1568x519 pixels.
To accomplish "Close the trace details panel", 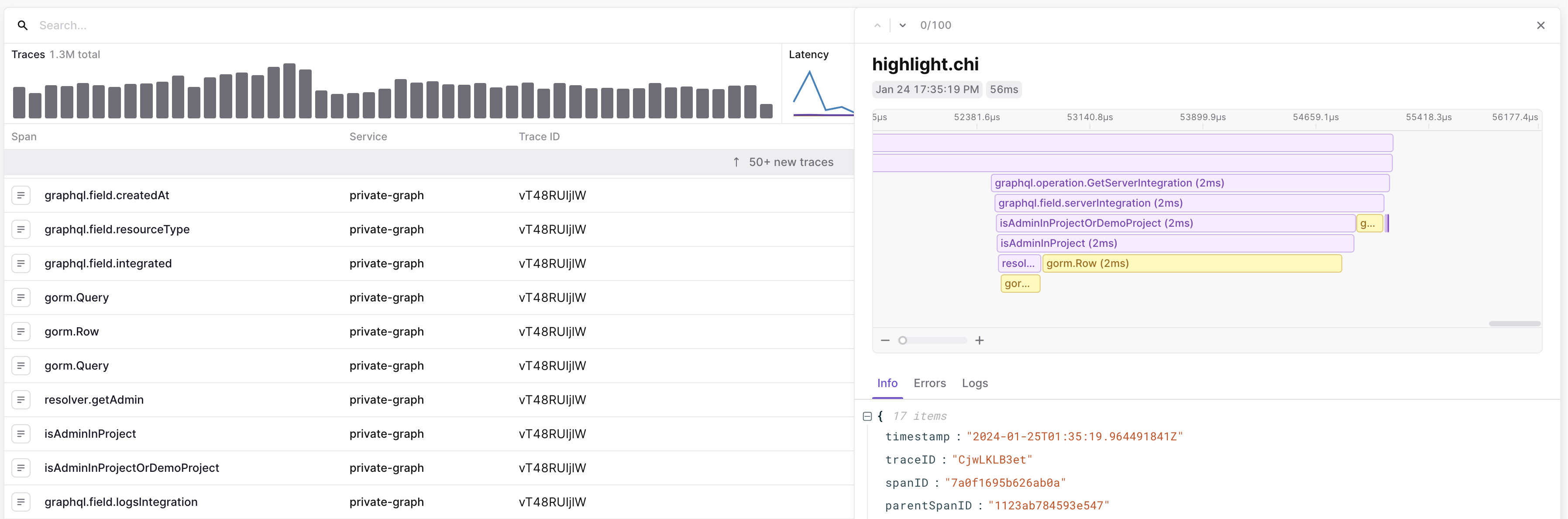I will (x=1541, y=25).
